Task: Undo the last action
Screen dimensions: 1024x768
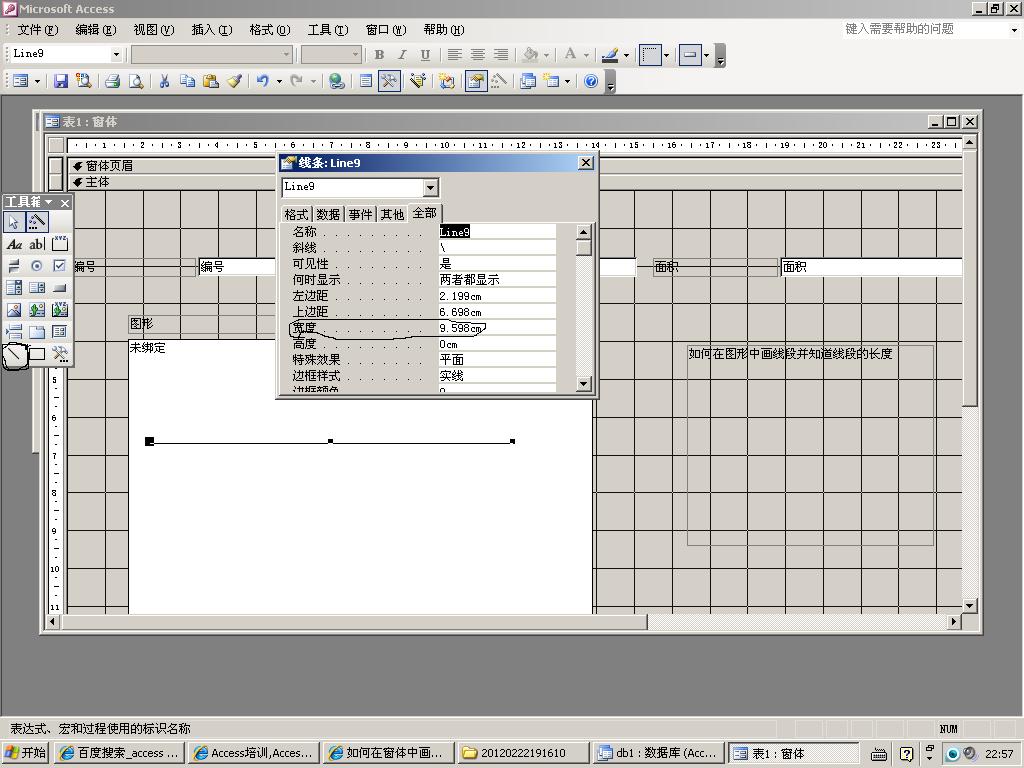Action: [263, 81]
